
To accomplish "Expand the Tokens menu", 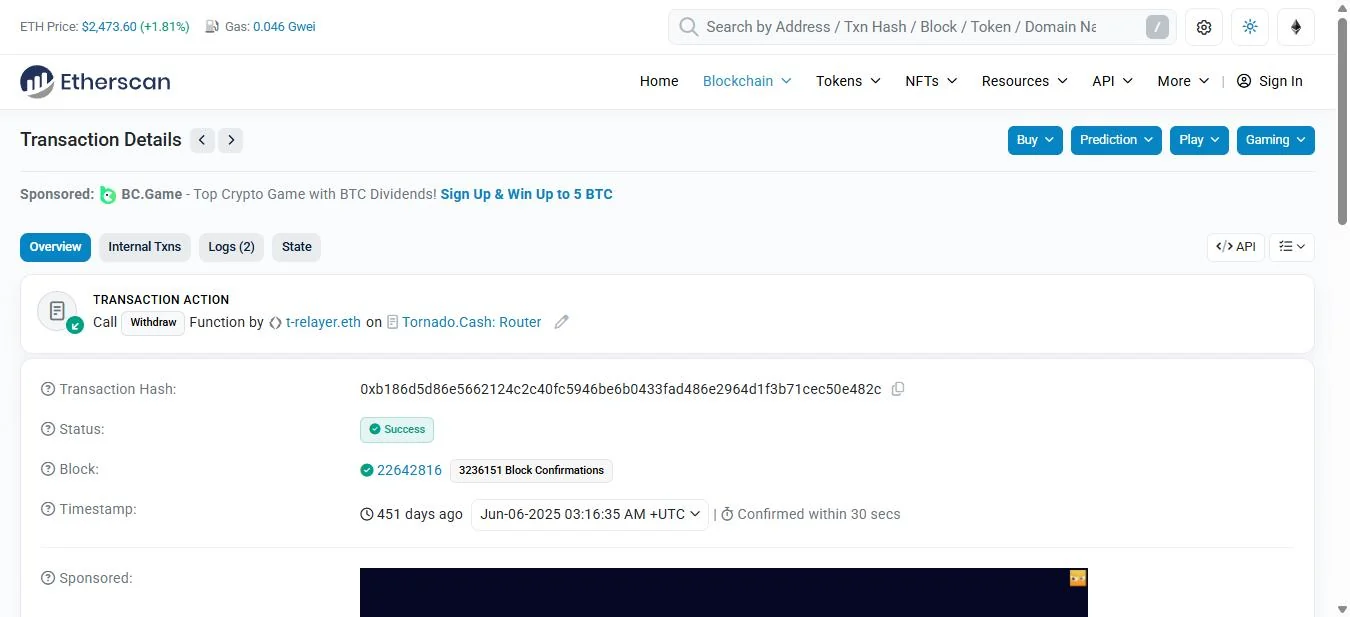I will point(848,81).
